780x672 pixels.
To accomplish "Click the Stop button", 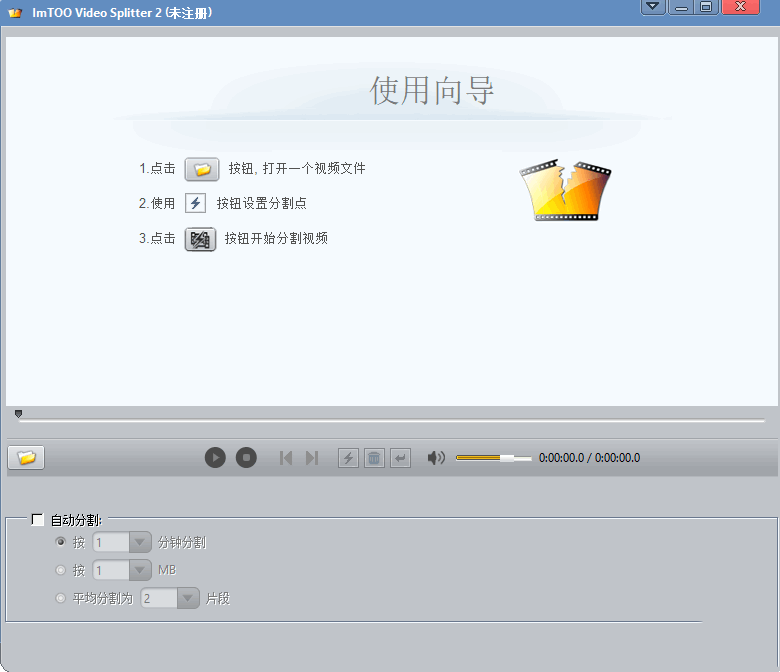I will [246, 458].
